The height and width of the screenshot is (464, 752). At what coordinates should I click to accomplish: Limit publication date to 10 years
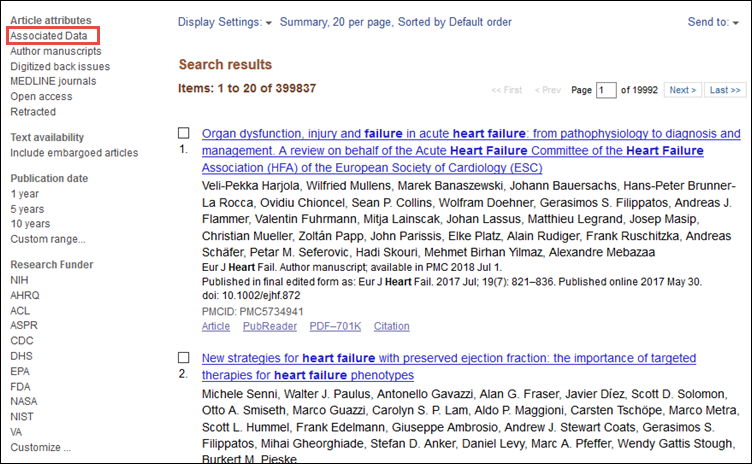[30, 224]
